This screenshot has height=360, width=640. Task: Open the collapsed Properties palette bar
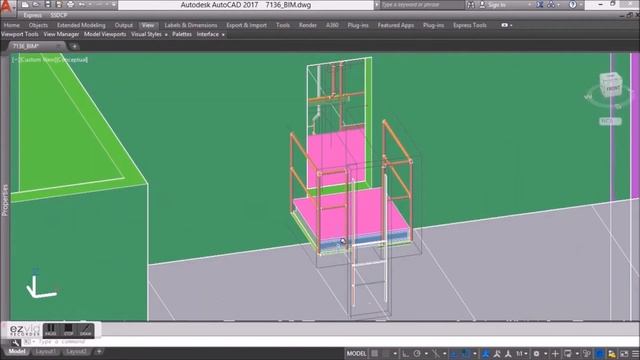click(x=5, y=200)
